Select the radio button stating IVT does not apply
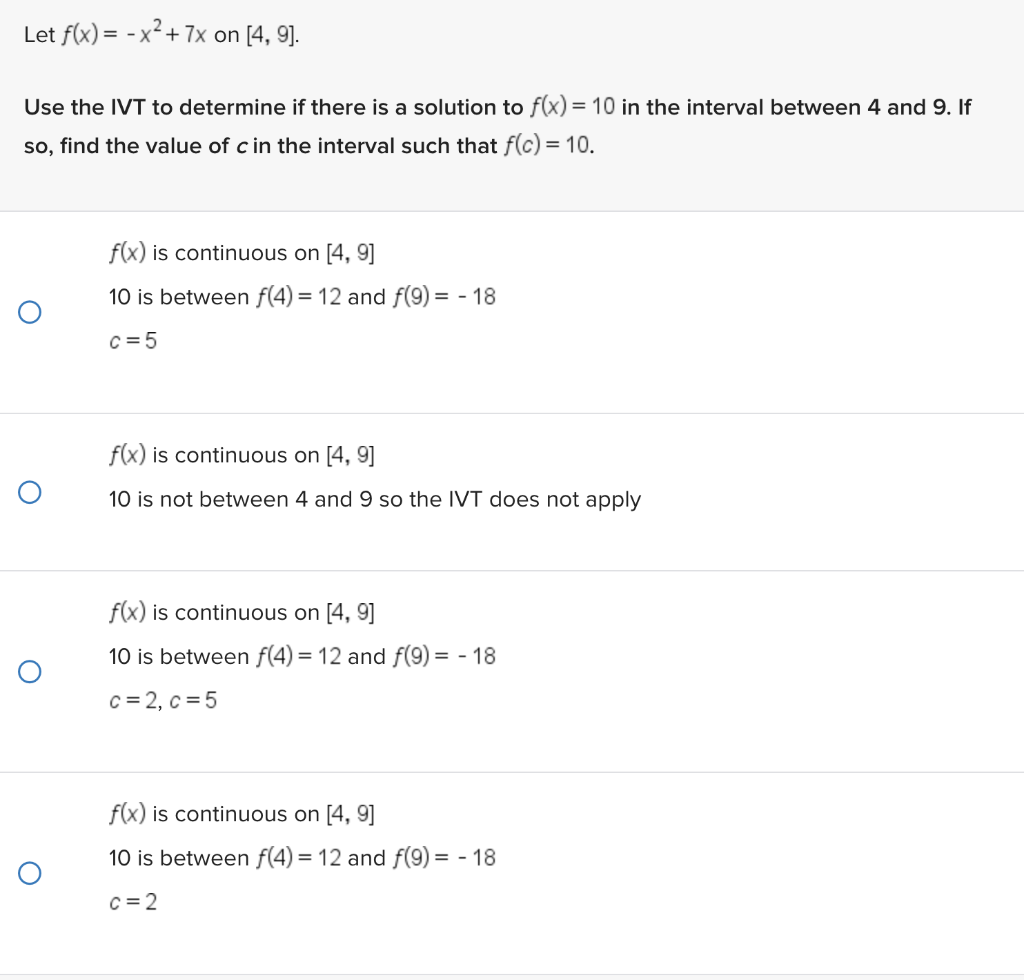 (x=30, y=490)
